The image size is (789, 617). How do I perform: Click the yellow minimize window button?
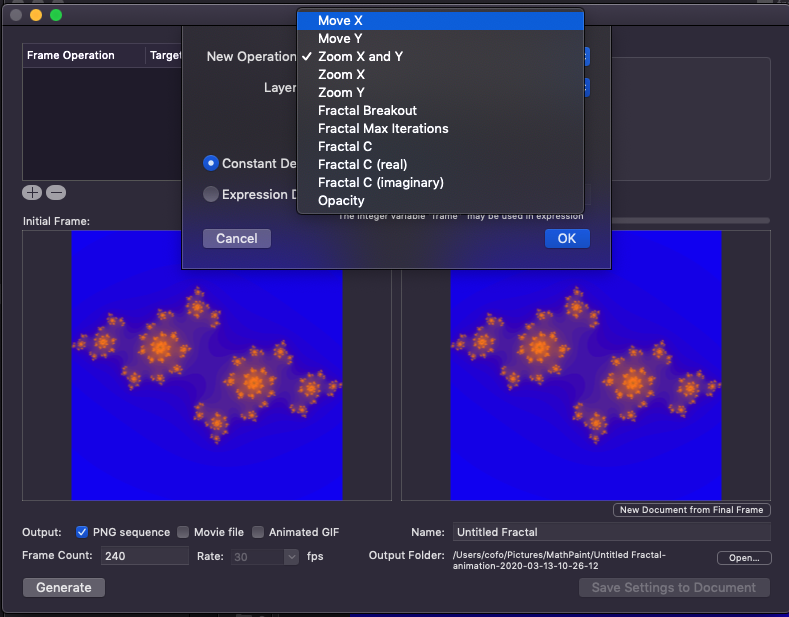36,15
